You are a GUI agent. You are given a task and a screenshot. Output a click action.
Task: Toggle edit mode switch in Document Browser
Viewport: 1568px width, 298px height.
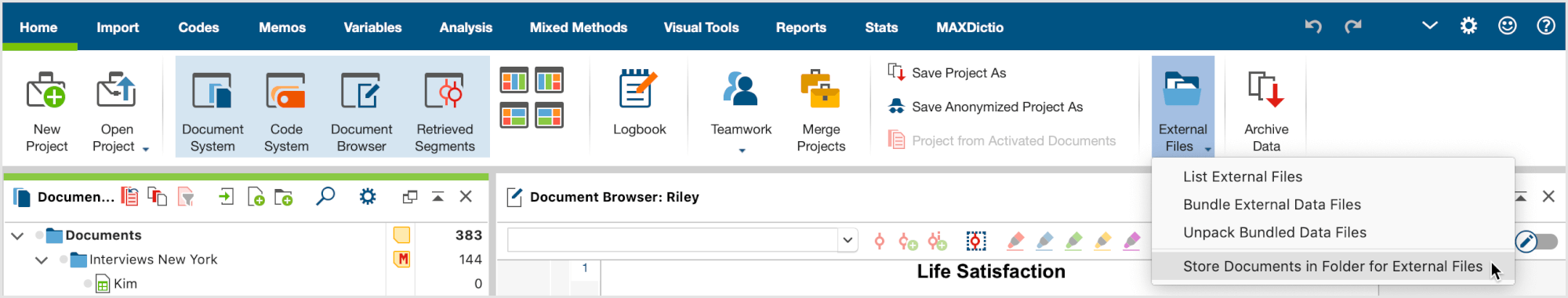[1537, 242]
